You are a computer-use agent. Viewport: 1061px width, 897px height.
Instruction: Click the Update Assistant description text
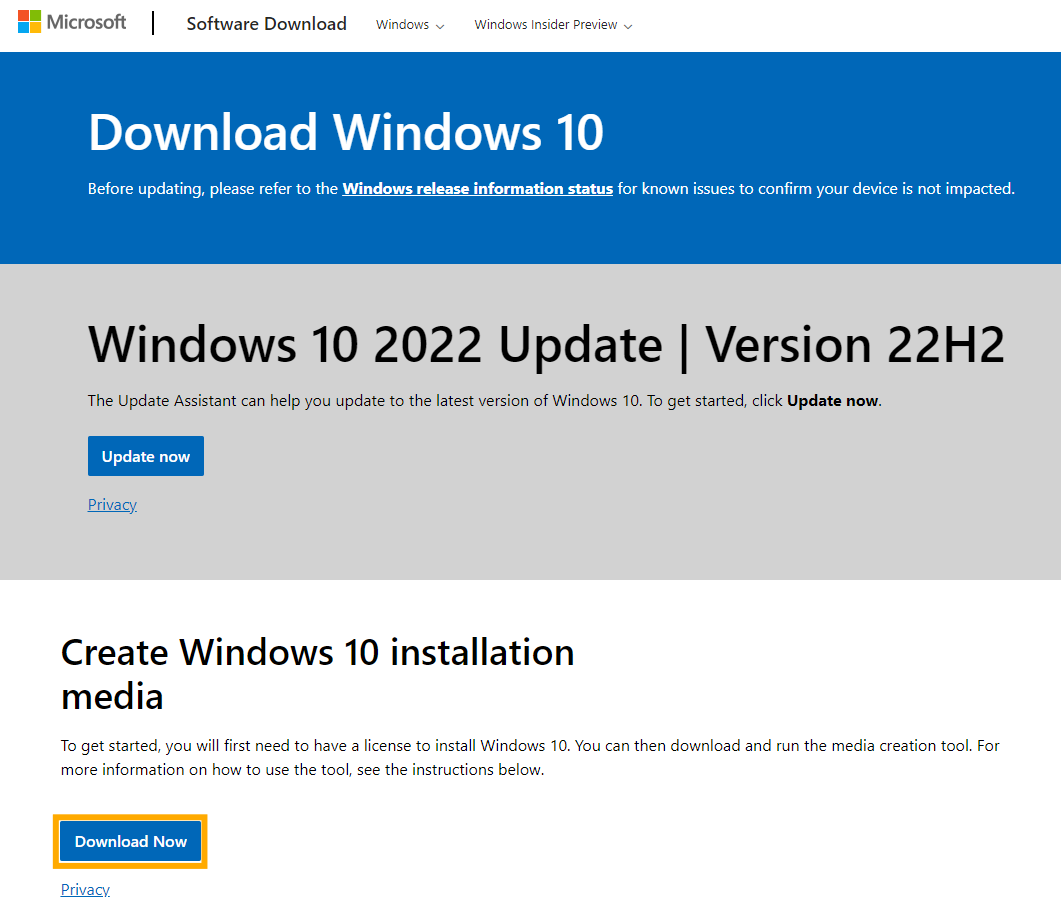pos(484,400)
